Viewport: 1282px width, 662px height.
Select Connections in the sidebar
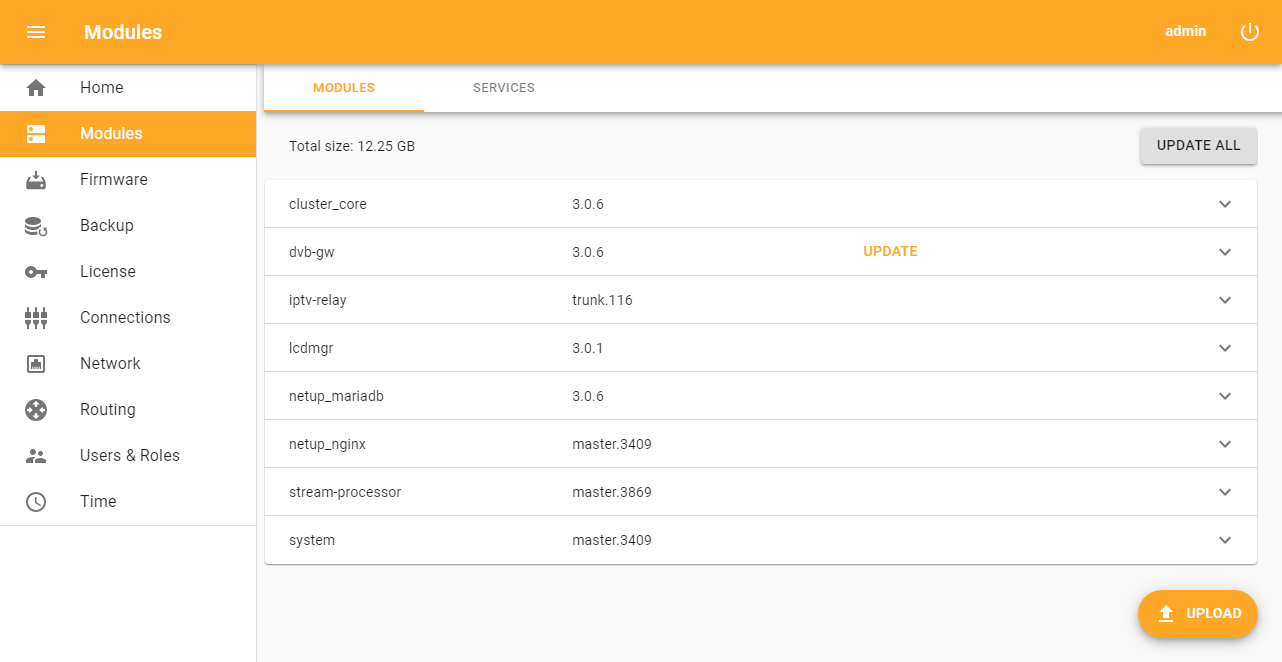point(128,318)
